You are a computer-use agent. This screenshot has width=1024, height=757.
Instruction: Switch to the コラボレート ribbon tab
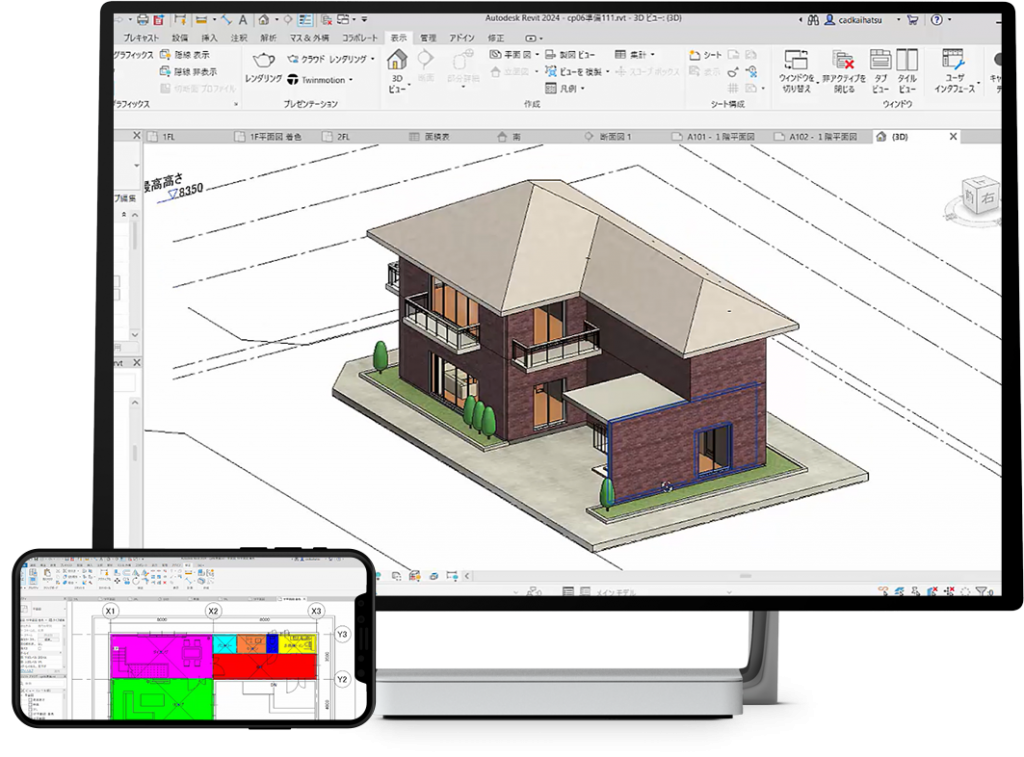(360, 38)
